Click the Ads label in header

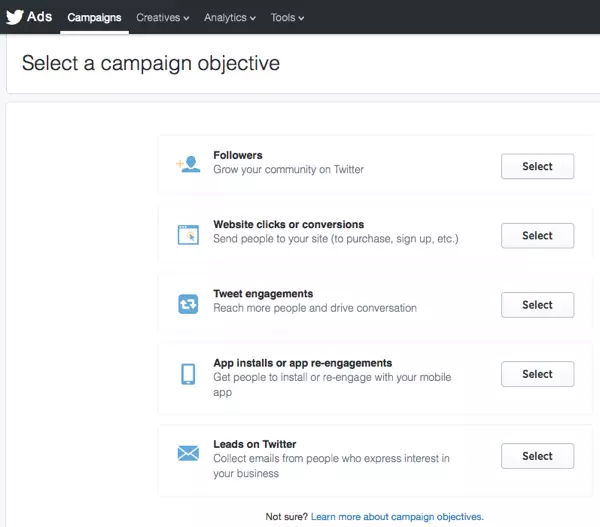(x=40, y=17)
